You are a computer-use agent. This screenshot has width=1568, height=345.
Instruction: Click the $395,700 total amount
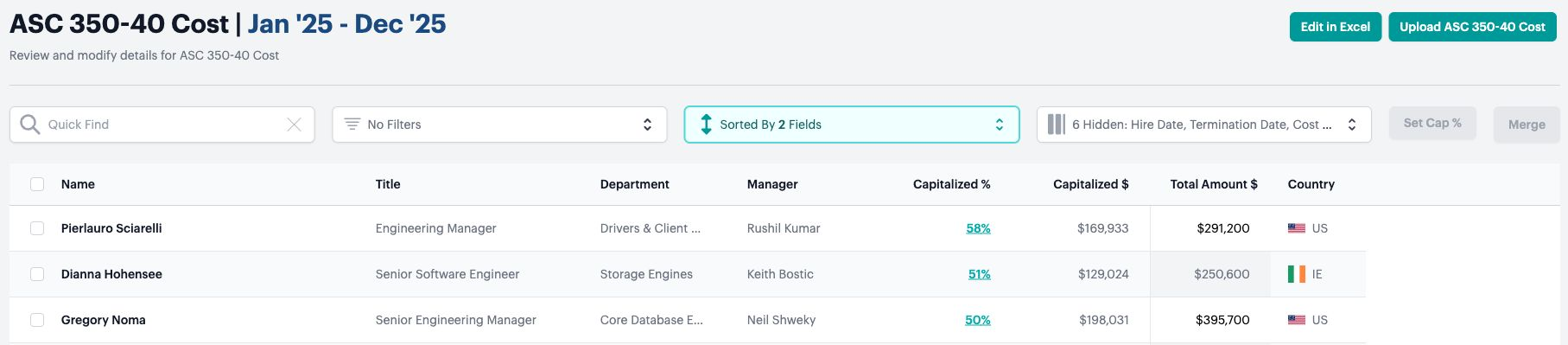1222,320
